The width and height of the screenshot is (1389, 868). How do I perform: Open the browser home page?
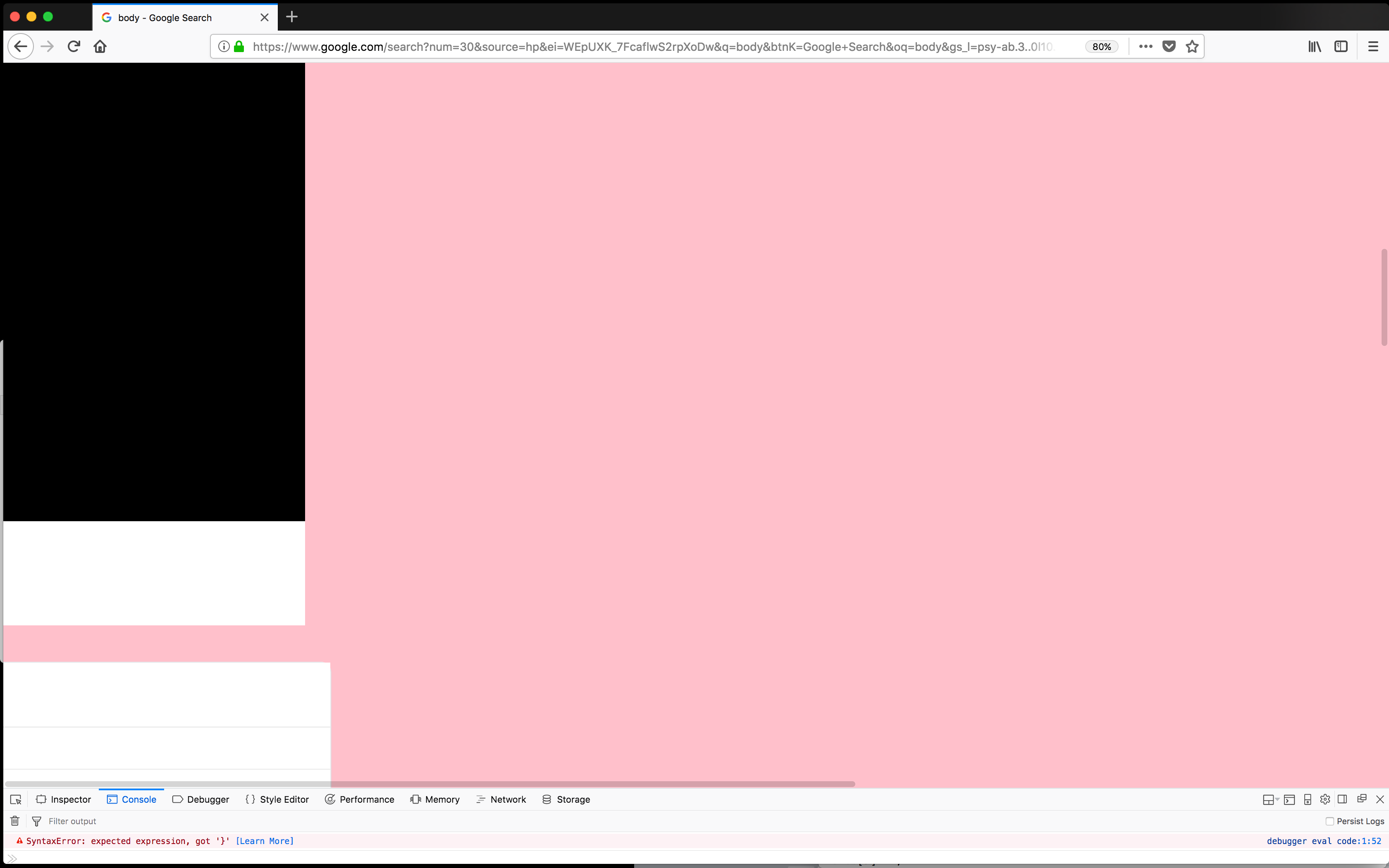[100, 46]
